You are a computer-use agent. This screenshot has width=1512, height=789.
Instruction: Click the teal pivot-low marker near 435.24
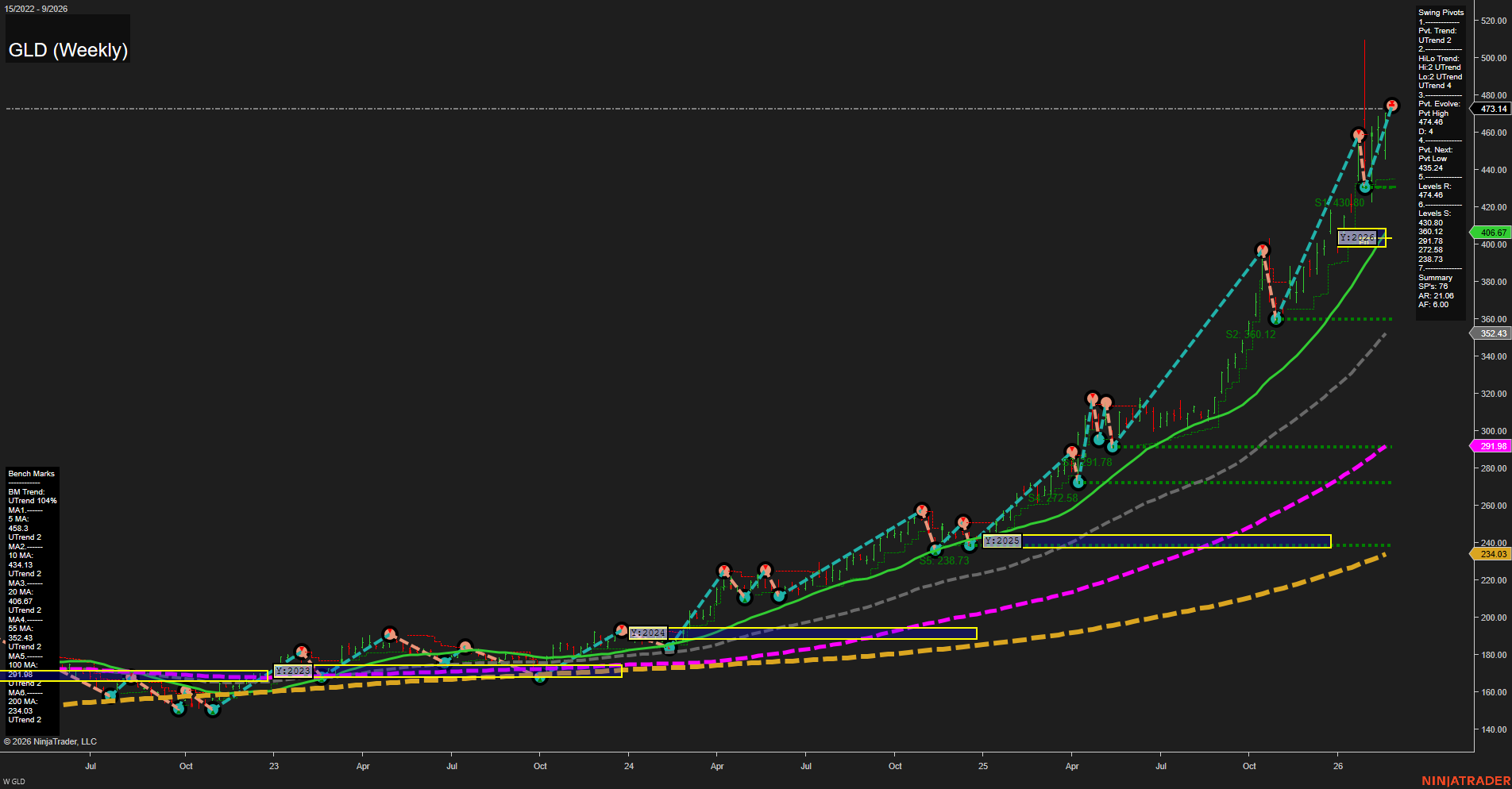point(1364,187)
